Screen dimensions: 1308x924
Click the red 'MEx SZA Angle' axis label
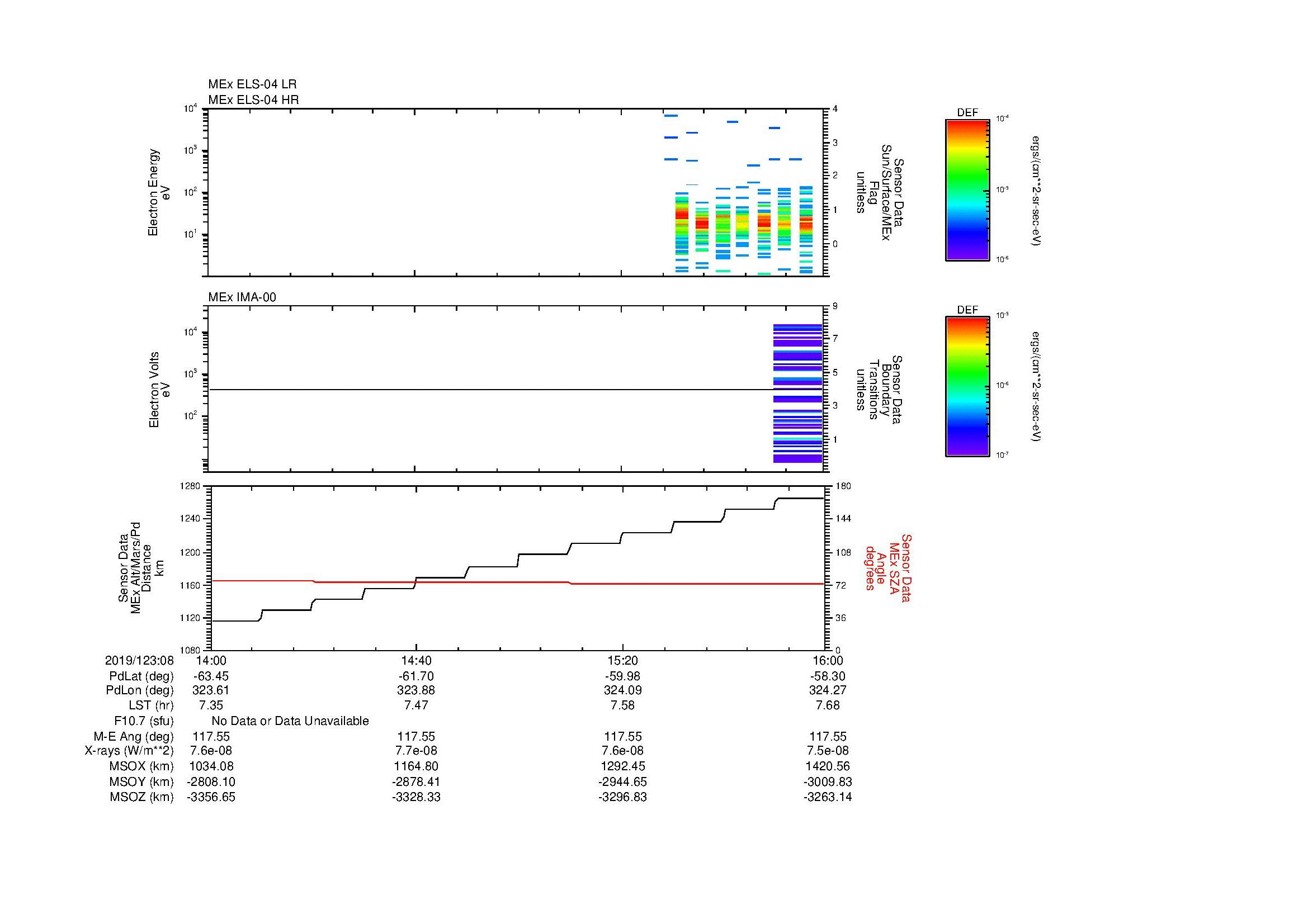pyautogui.click(x=888, y=567)
